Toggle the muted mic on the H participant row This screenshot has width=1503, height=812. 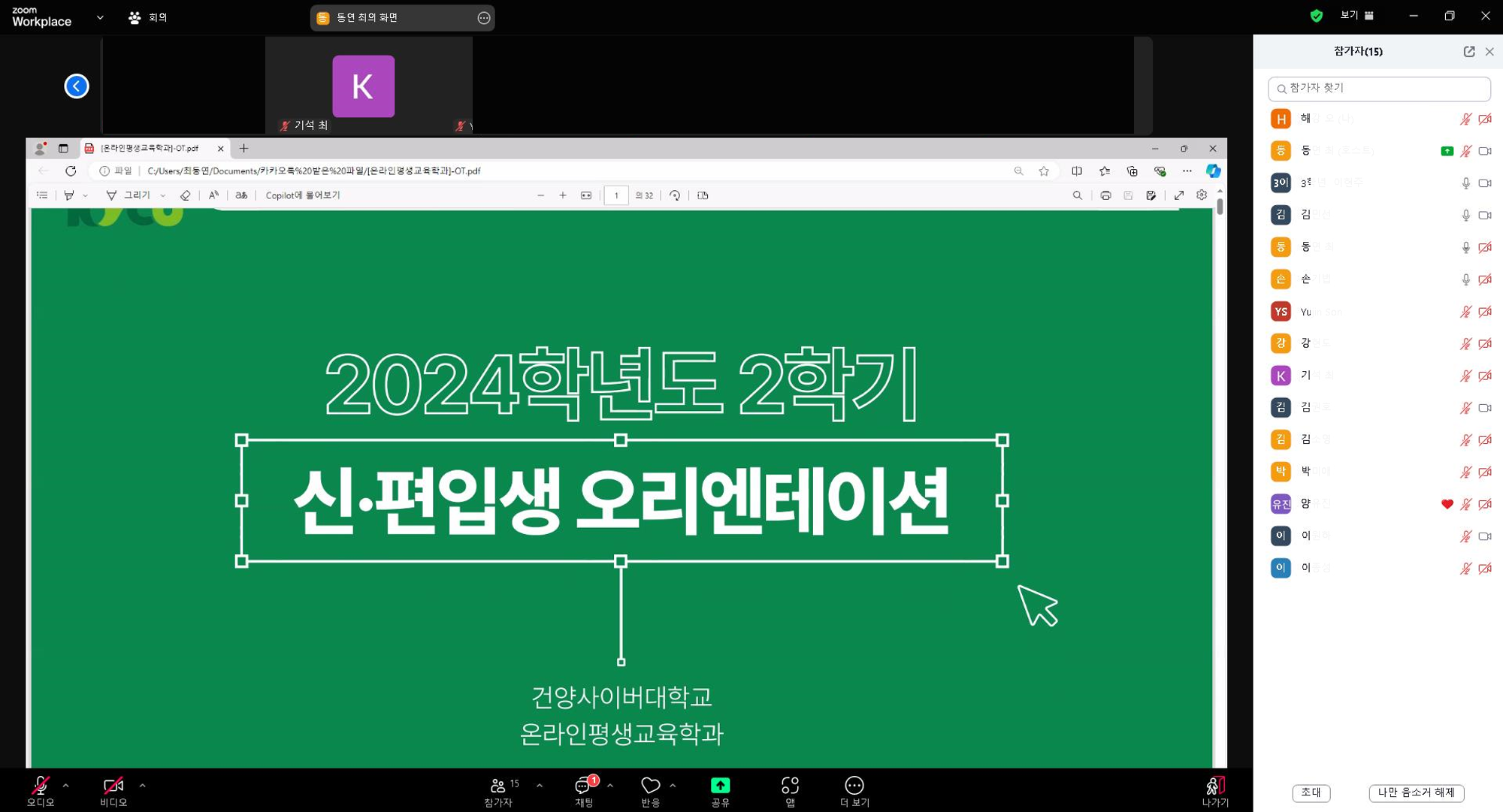tap(1465, 119)
